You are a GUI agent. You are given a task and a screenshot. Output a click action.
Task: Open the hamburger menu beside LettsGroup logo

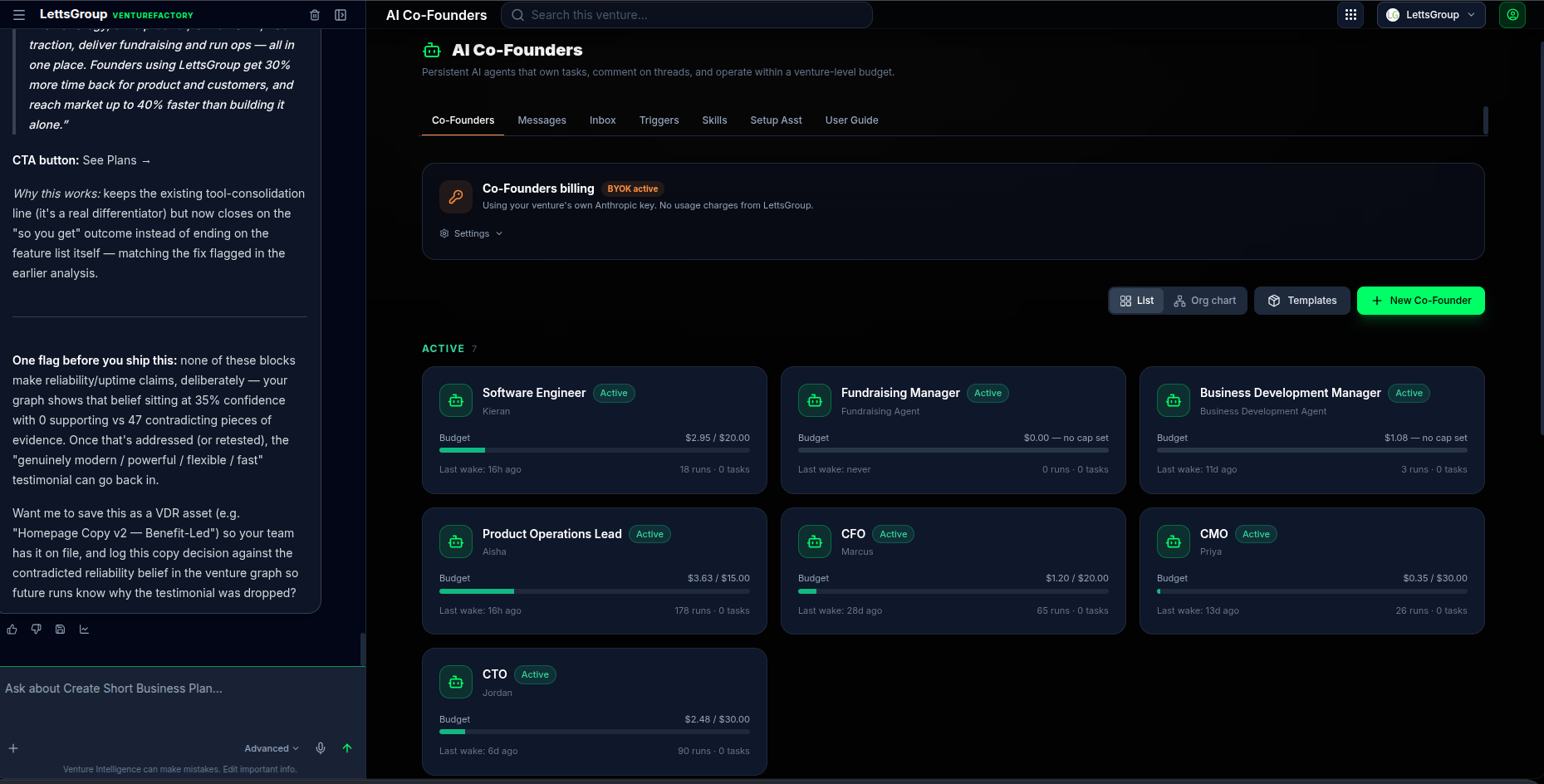pyautogui.click(x=19, y=15)
